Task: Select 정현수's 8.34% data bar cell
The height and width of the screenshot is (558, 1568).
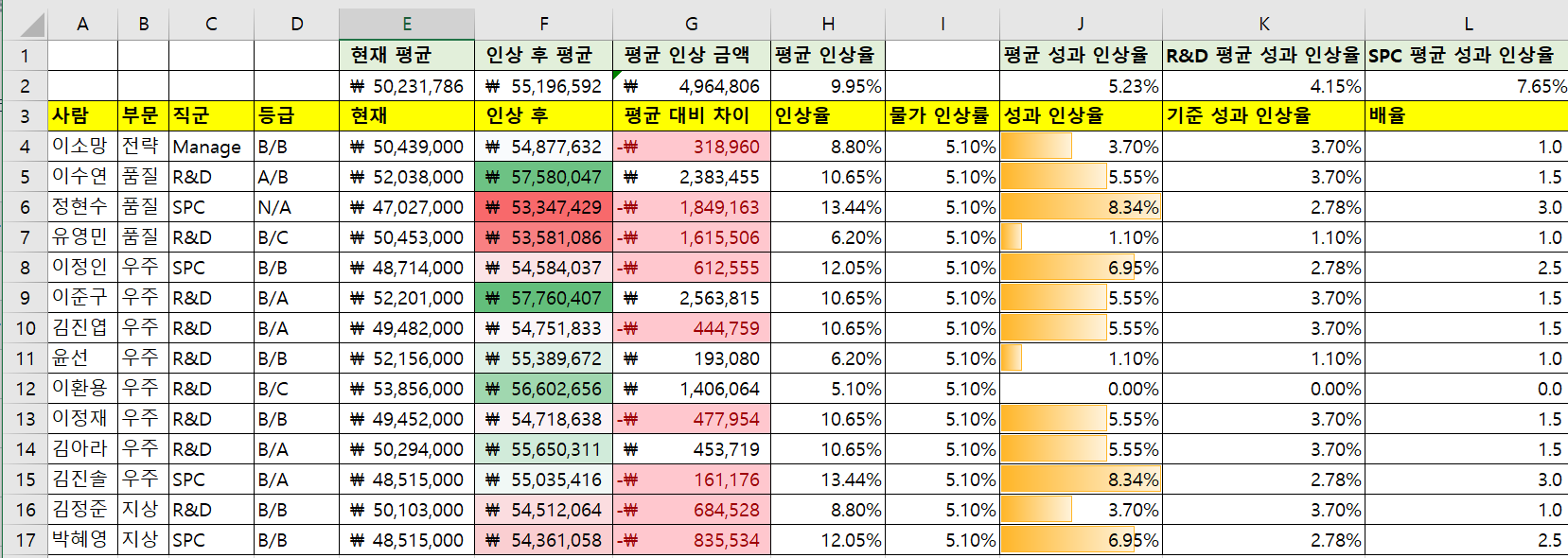Action: (1081, 207)
